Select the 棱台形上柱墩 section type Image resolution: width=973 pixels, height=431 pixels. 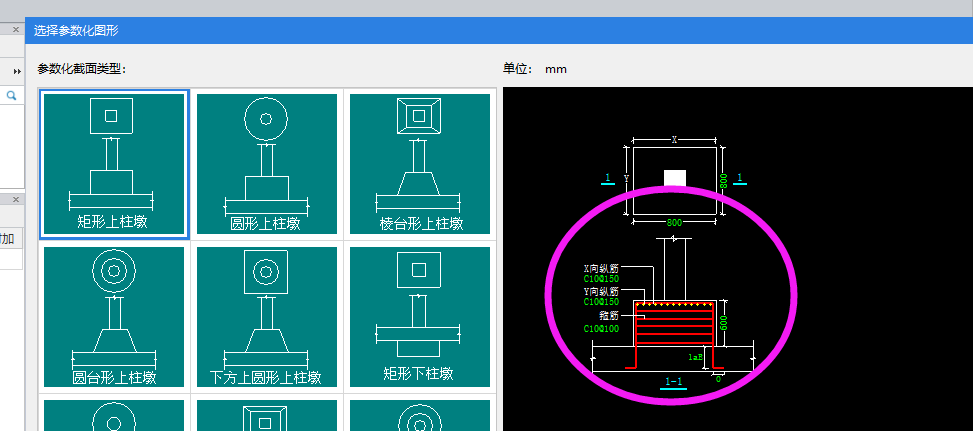420,164
